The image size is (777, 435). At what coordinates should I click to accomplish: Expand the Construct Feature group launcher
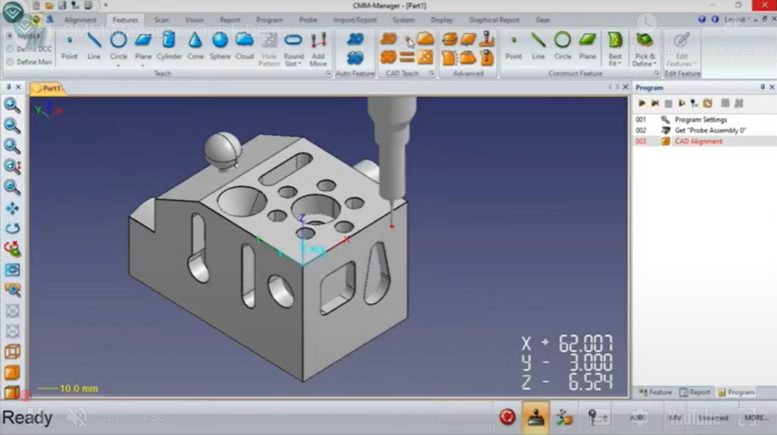(x=657, y=73)
